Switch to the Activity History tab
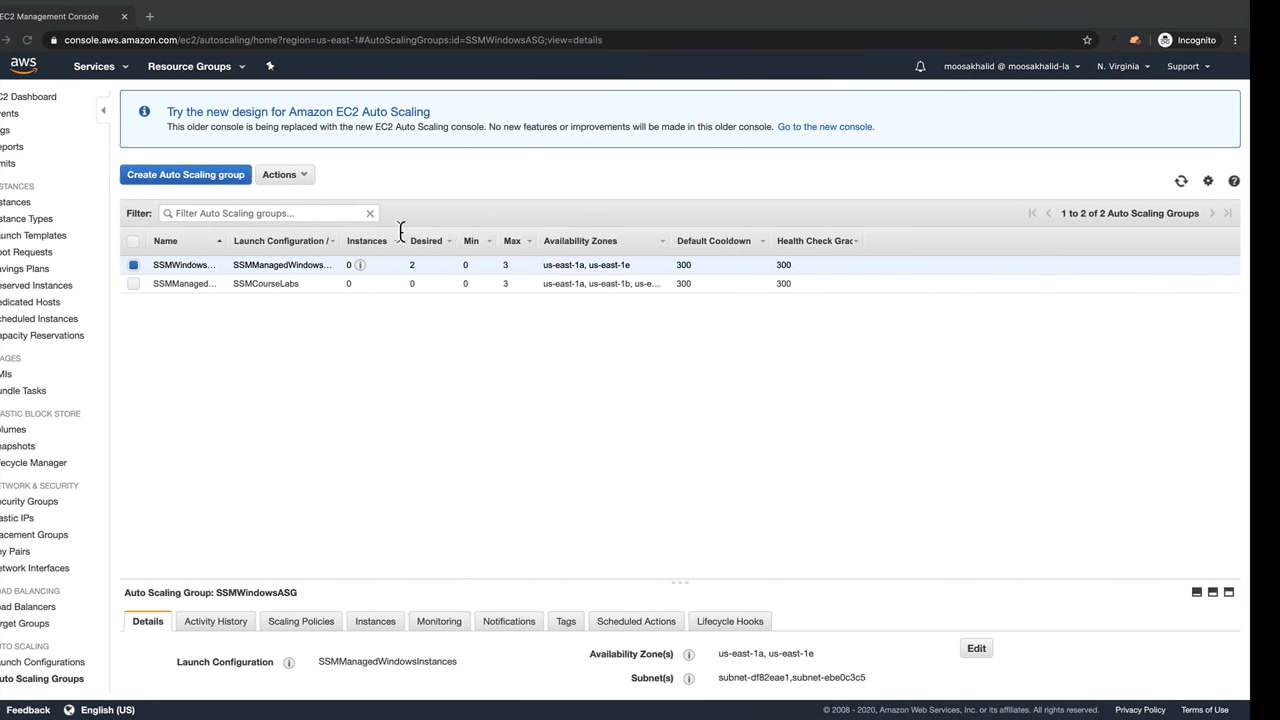This screenshot has width=1280, height=720. point(216,621)
